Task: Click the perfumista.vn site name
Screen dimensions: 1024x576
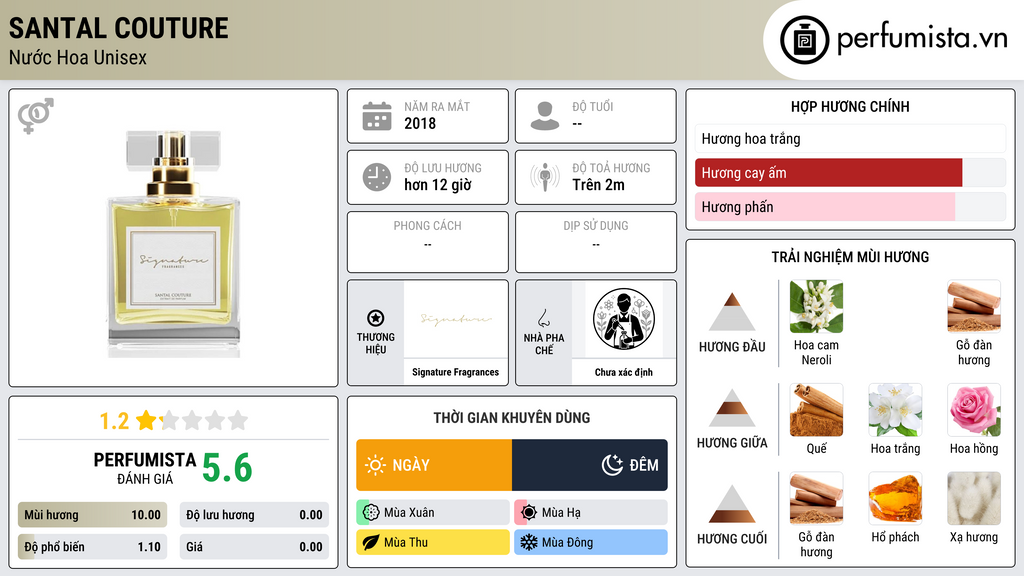Action: pyautogui.click(x=922, y=38)
